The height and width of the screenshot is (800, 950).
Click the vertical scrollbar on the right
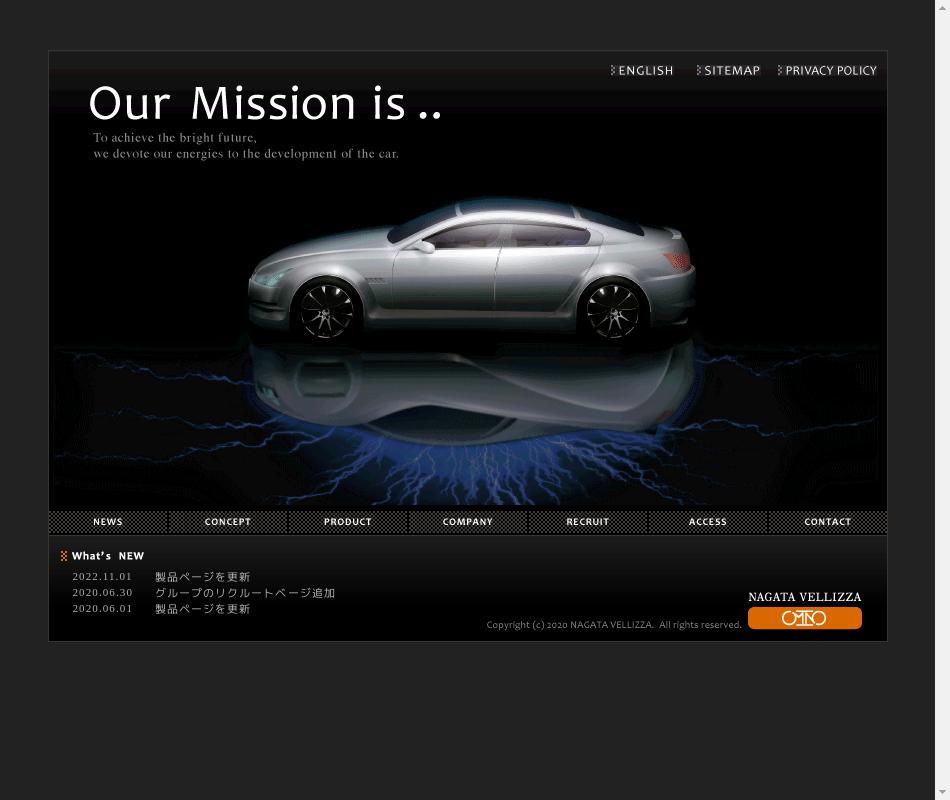pos(942,400)
